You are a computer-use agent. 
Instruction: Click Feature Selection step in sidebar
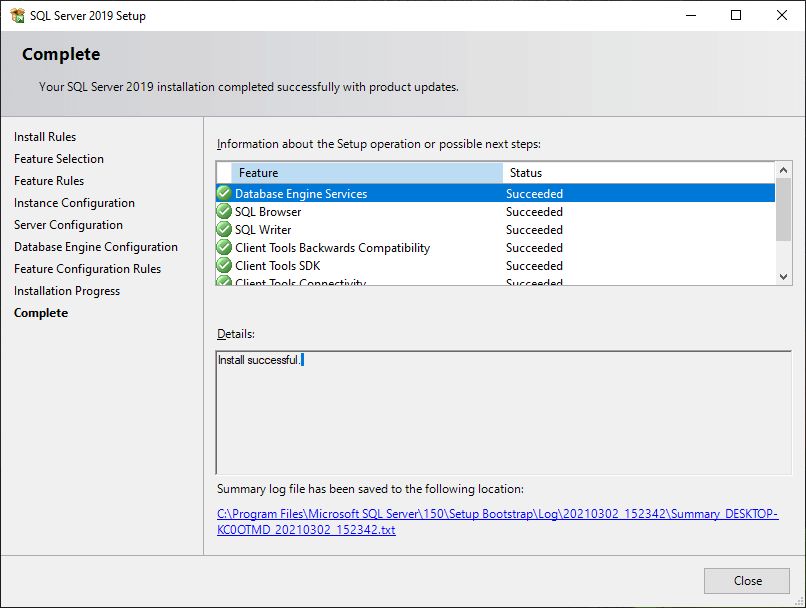click(x=59, y=159)
